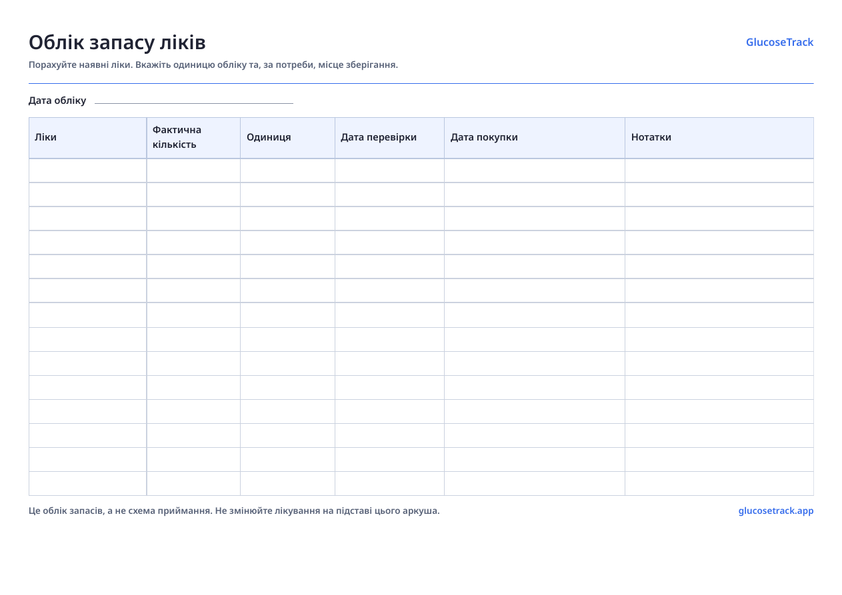This screenshot has width=842, height=595.
Task: Click the Одиниця column header
Action: click(x=288, y=137)
